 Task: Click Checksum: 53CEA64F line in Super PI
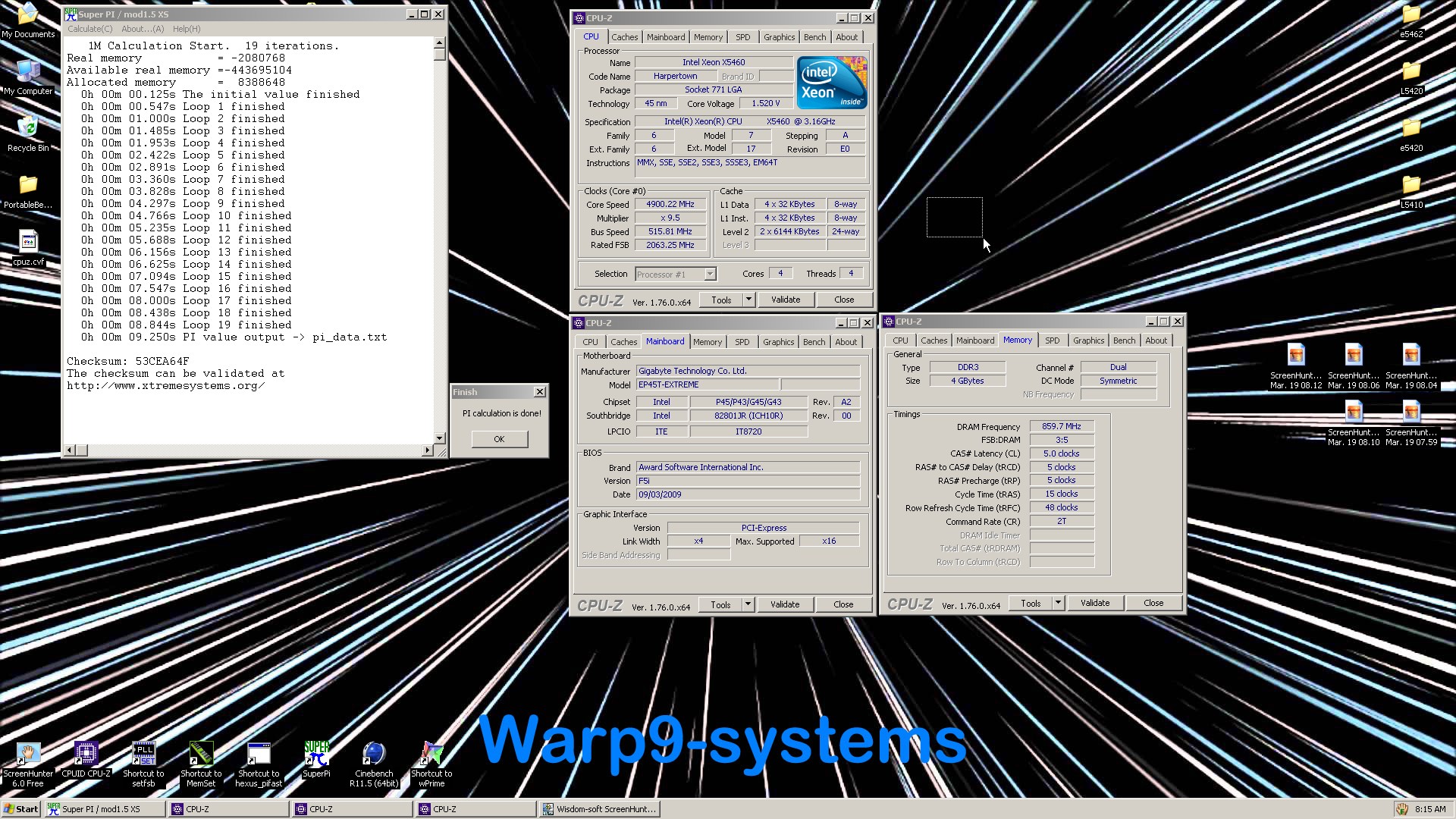(127, 362)
